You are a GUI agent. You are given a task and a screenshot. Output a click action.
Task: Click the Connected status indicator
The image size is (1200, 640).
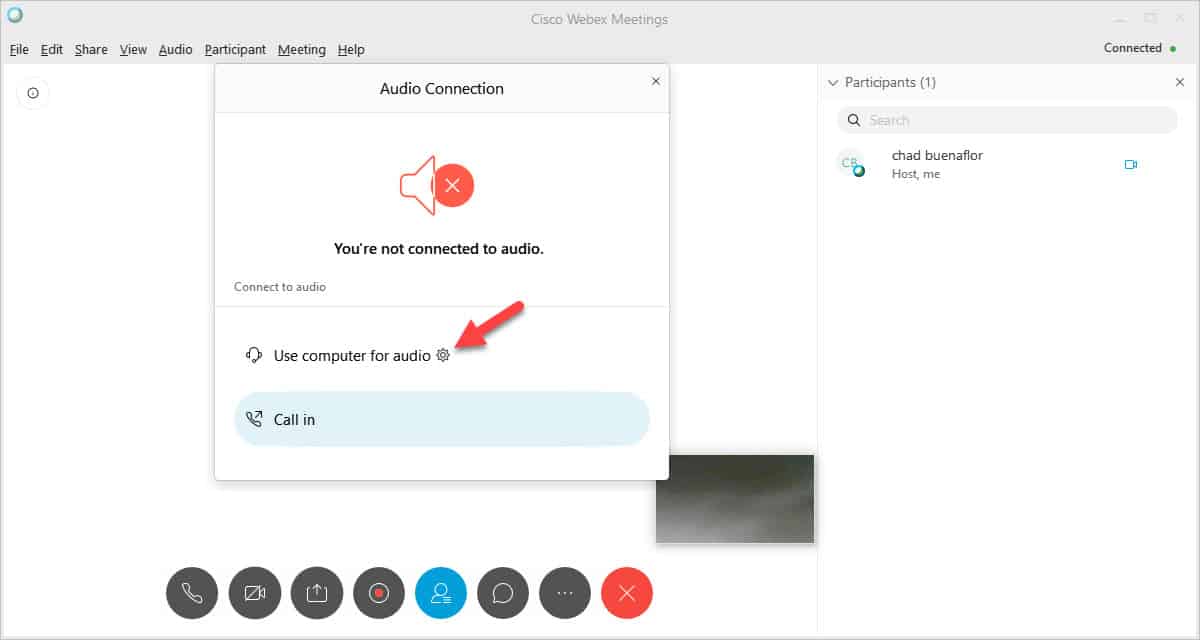pyautogui.click(x=1139, y=48)
